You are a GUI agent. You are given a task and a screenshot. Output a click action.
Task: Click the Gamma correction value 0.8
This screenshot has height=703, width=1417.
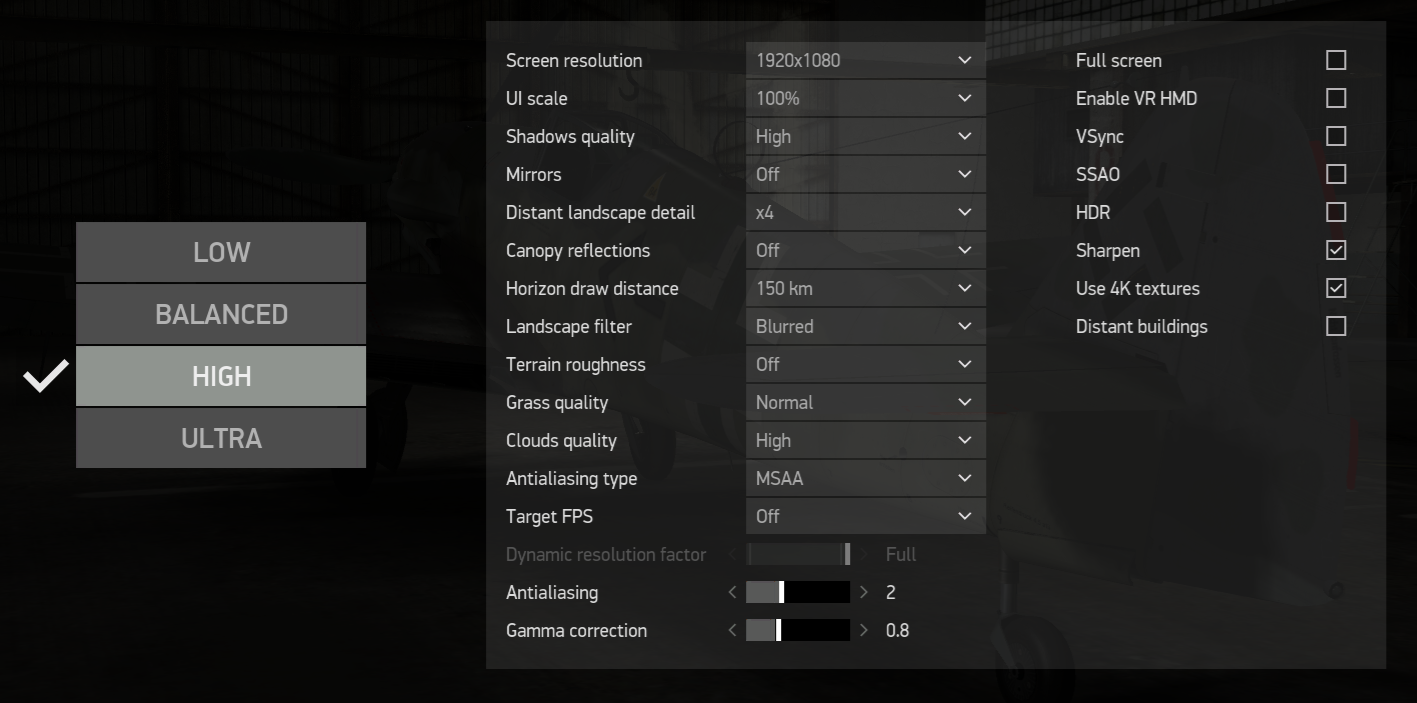coord(897,630)
